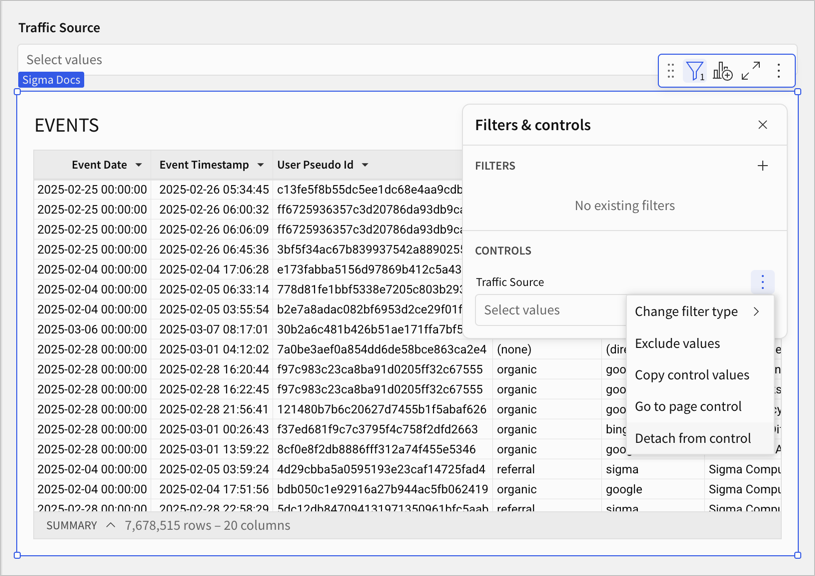
Task: Select Go to page control option
Action: pos(688,407)
